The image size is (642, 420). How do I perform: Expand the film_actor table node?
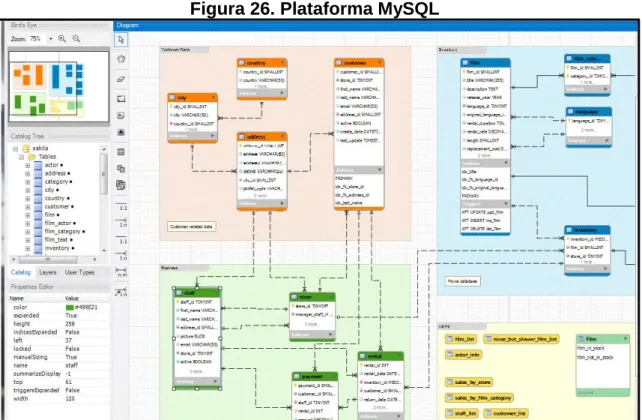tap(27, 224)
